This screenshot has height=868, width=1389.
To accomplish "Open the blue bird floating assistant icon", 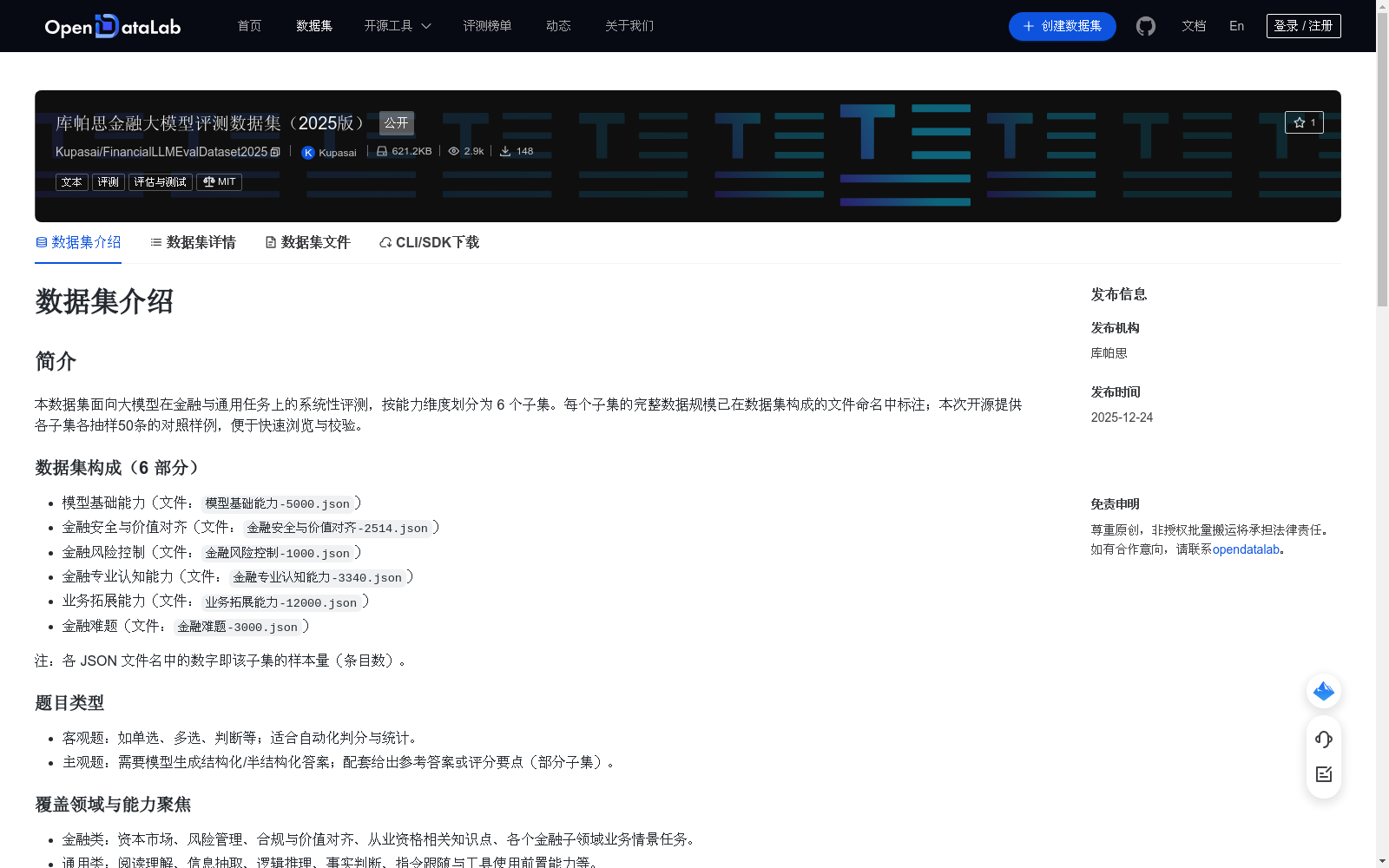I will tap(1324, 691).
